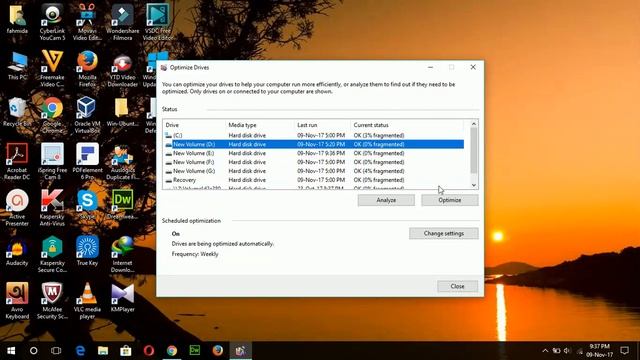The height and width of the screenshot is (360, 640).
Task: Launch VSDC Free Video Editor icon
Action: point(158,22)
